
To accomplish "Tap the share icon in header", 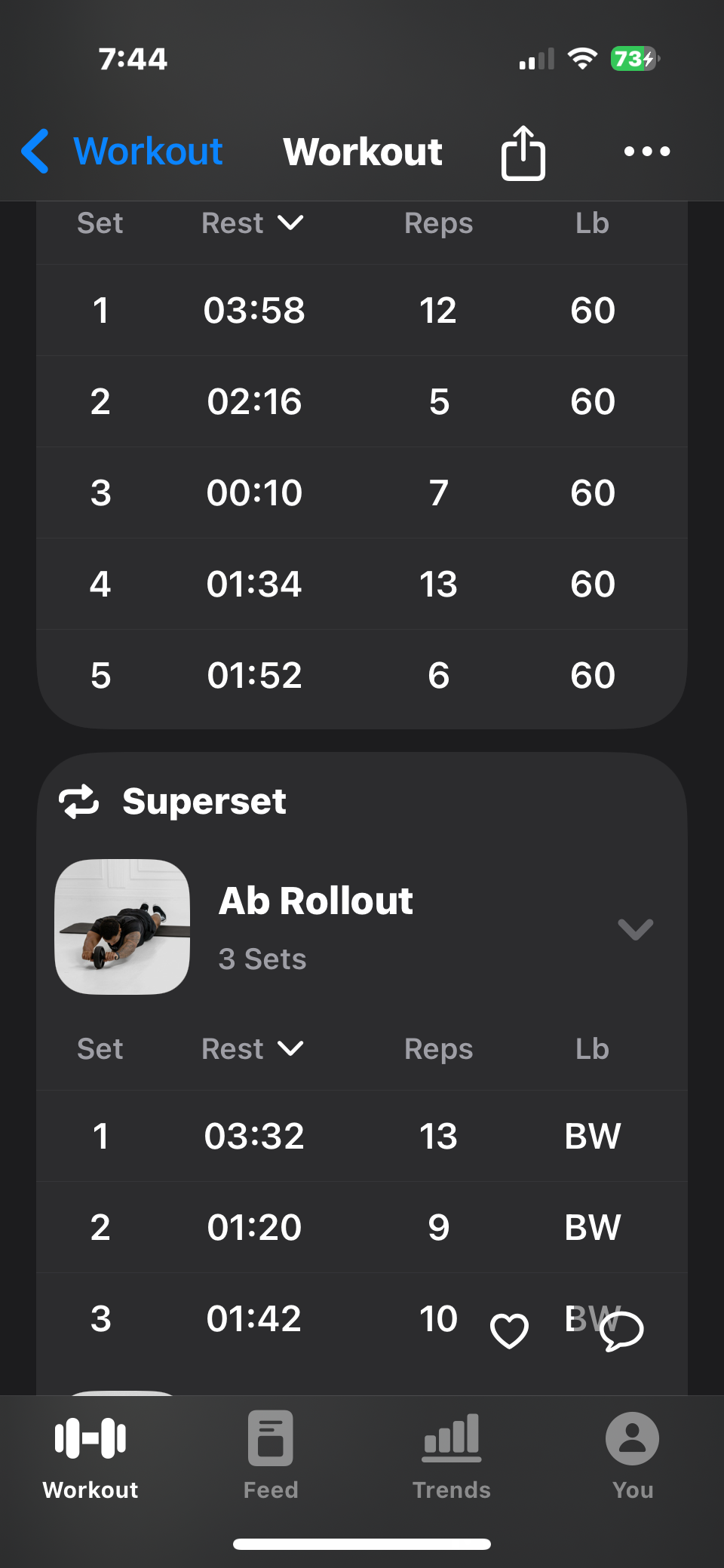I will pyautogui.click(x=523, y=152).
